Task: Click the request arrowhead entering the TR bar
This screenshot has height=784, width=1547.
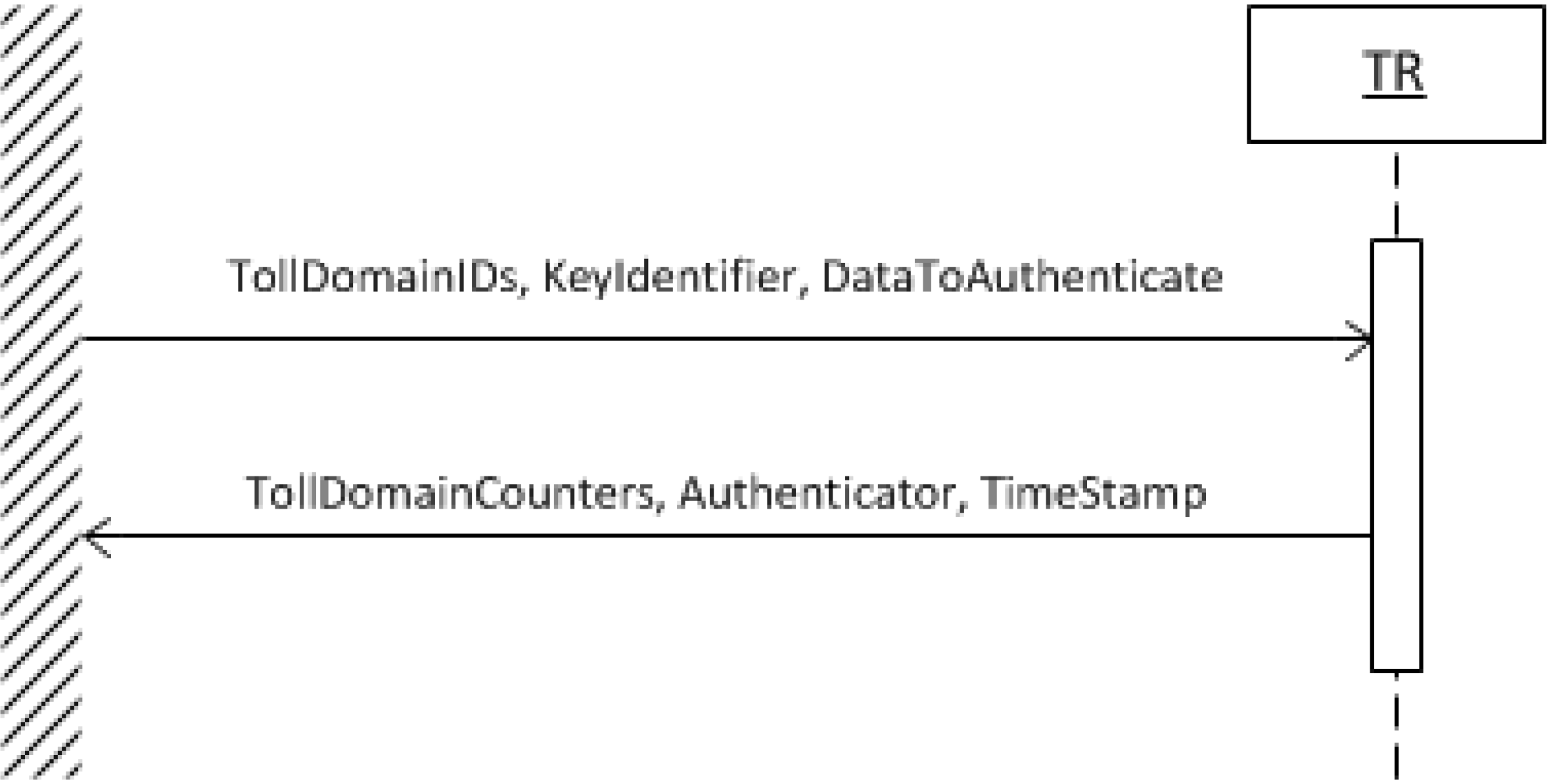Action: [x=1358, y=340]
